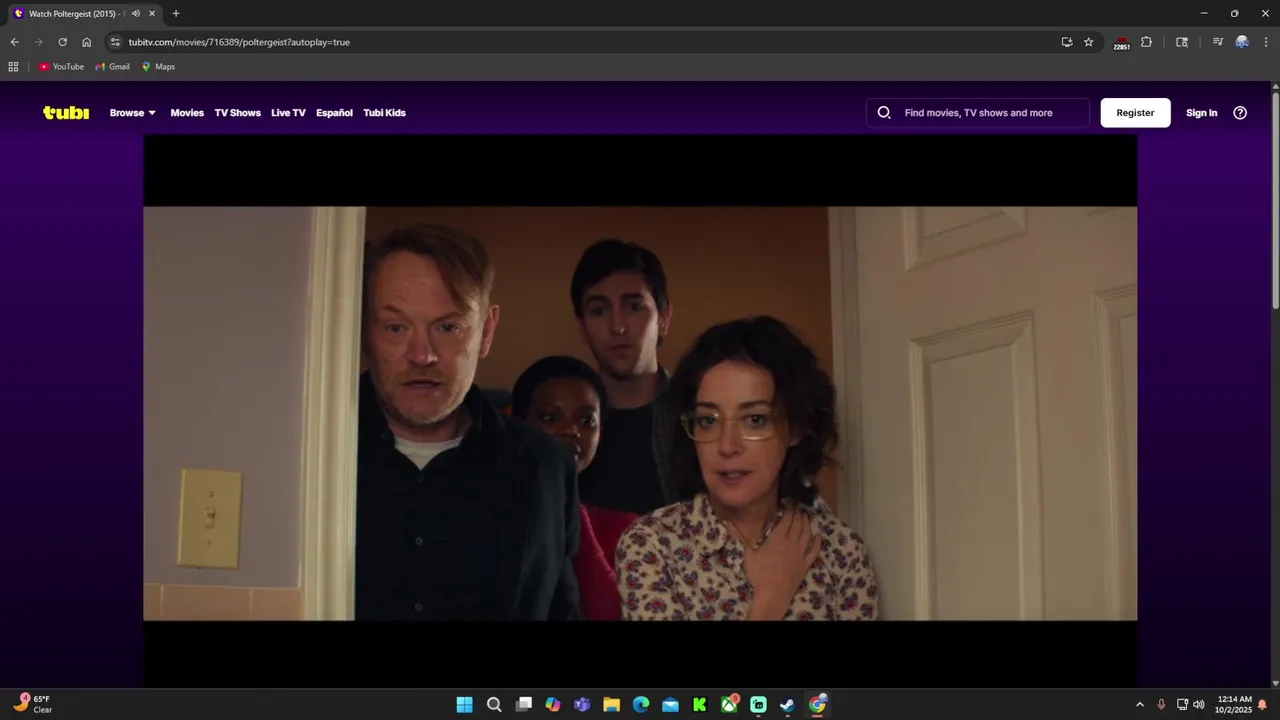The width and height of the screenshot is (1280, 720).
Task: Click the Register button
Action: (x=1135, y=113)
